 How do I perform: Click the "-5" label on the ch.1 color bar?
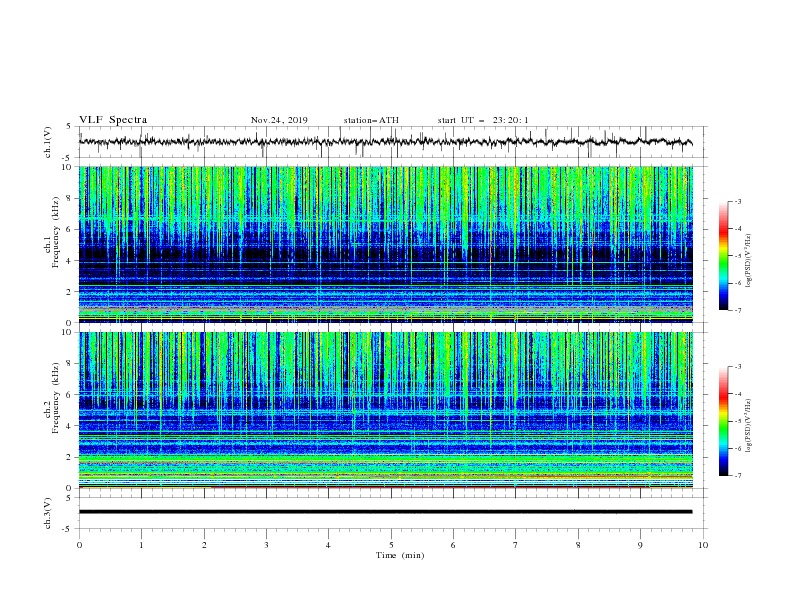click(x=737, y=256)
